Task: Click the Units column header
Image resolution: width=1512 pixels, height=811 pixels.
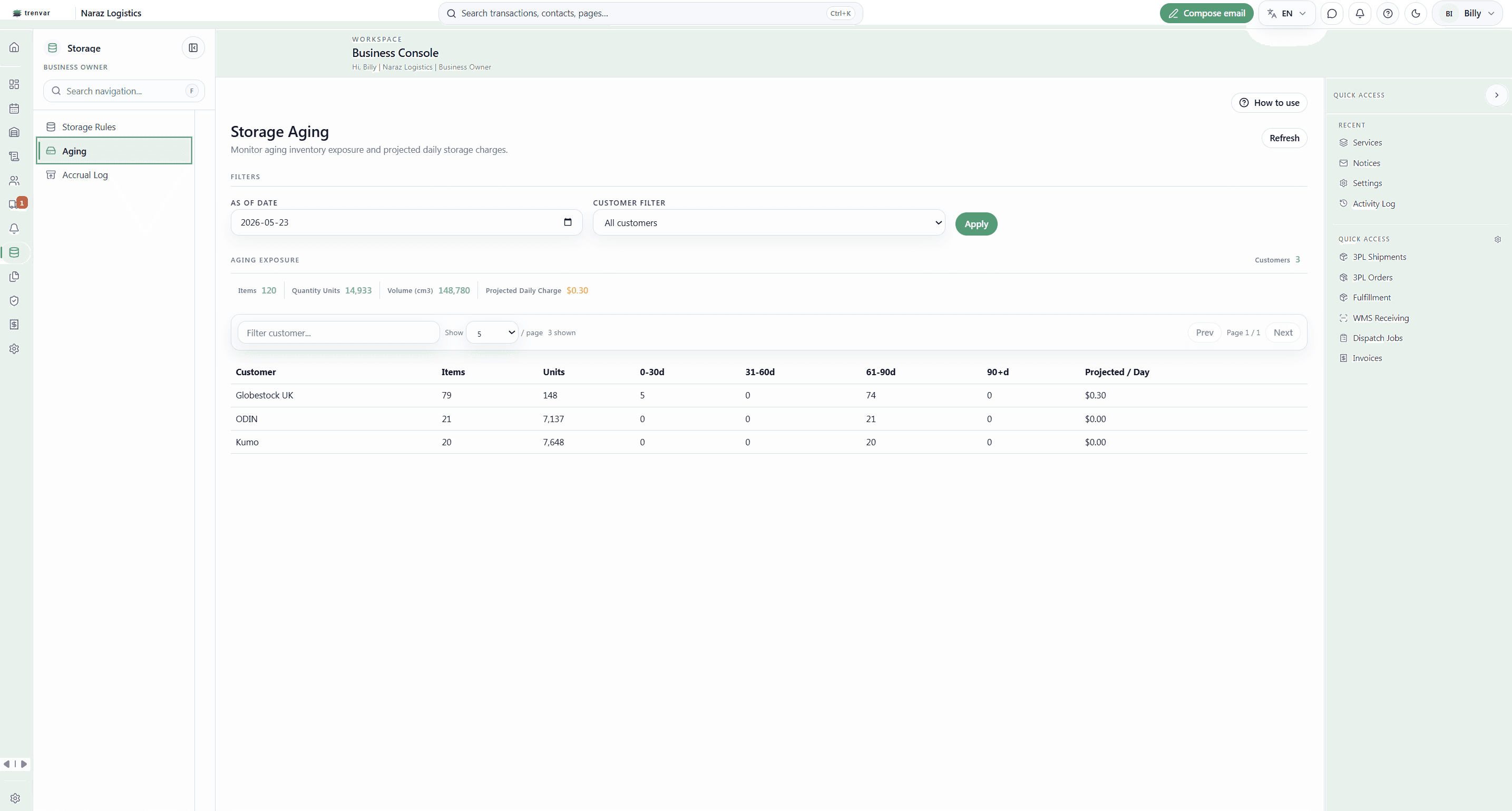Action: tap(553, 372)
